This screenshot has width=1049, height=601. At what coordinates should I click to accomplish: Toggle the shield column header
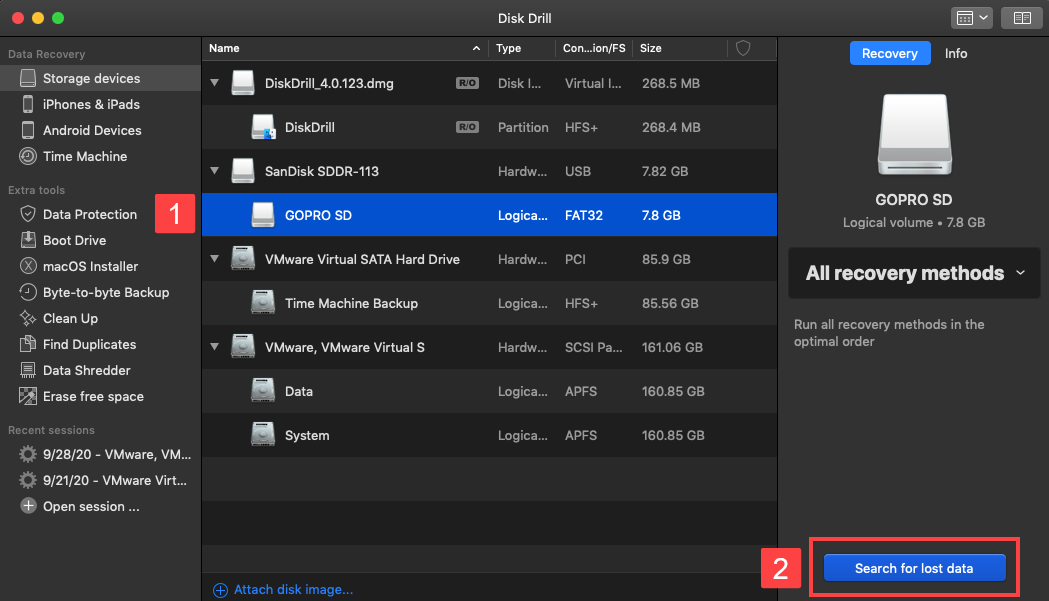[x=741, y=48]
